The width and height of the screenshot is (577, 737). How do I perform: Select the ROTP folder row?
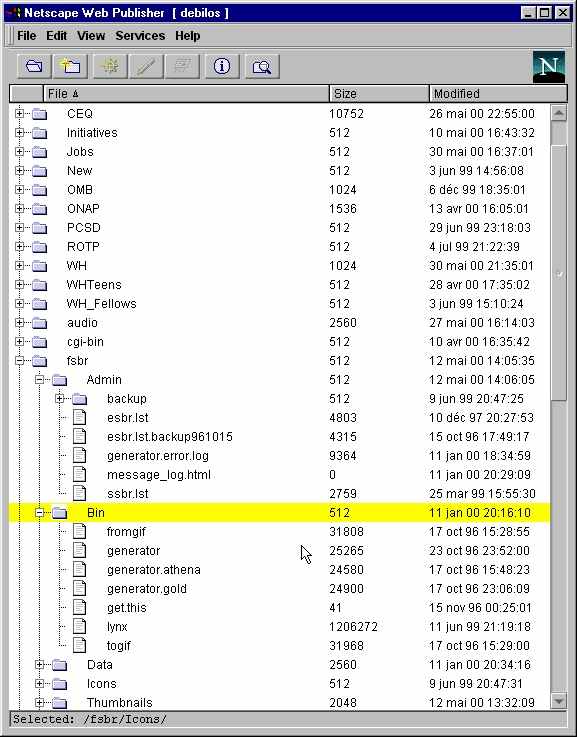[x=279, y=247]
